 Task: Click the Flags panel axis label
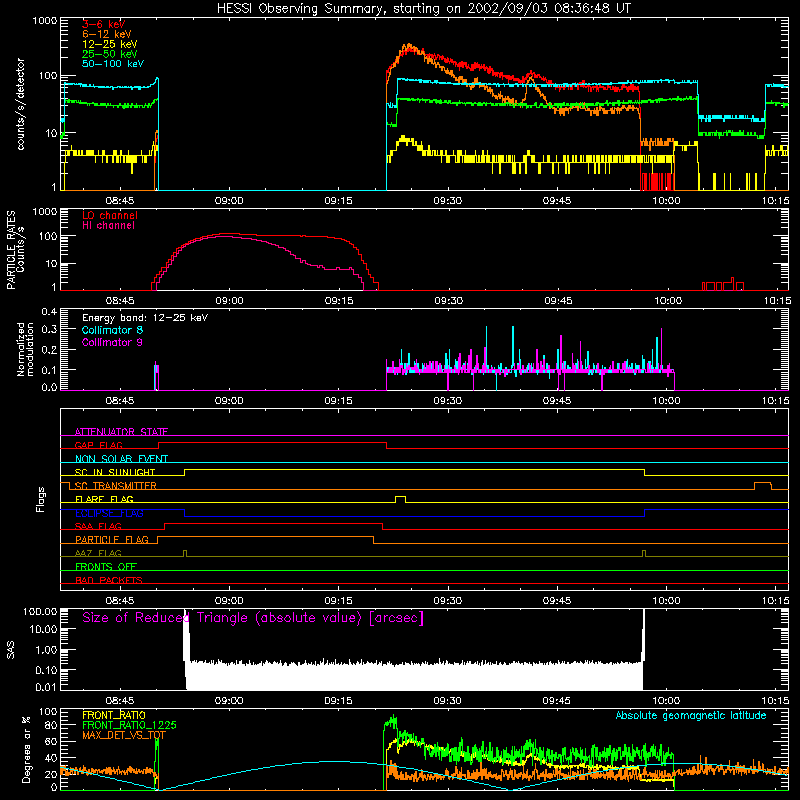pyautogui.click(x=41, y=499)
